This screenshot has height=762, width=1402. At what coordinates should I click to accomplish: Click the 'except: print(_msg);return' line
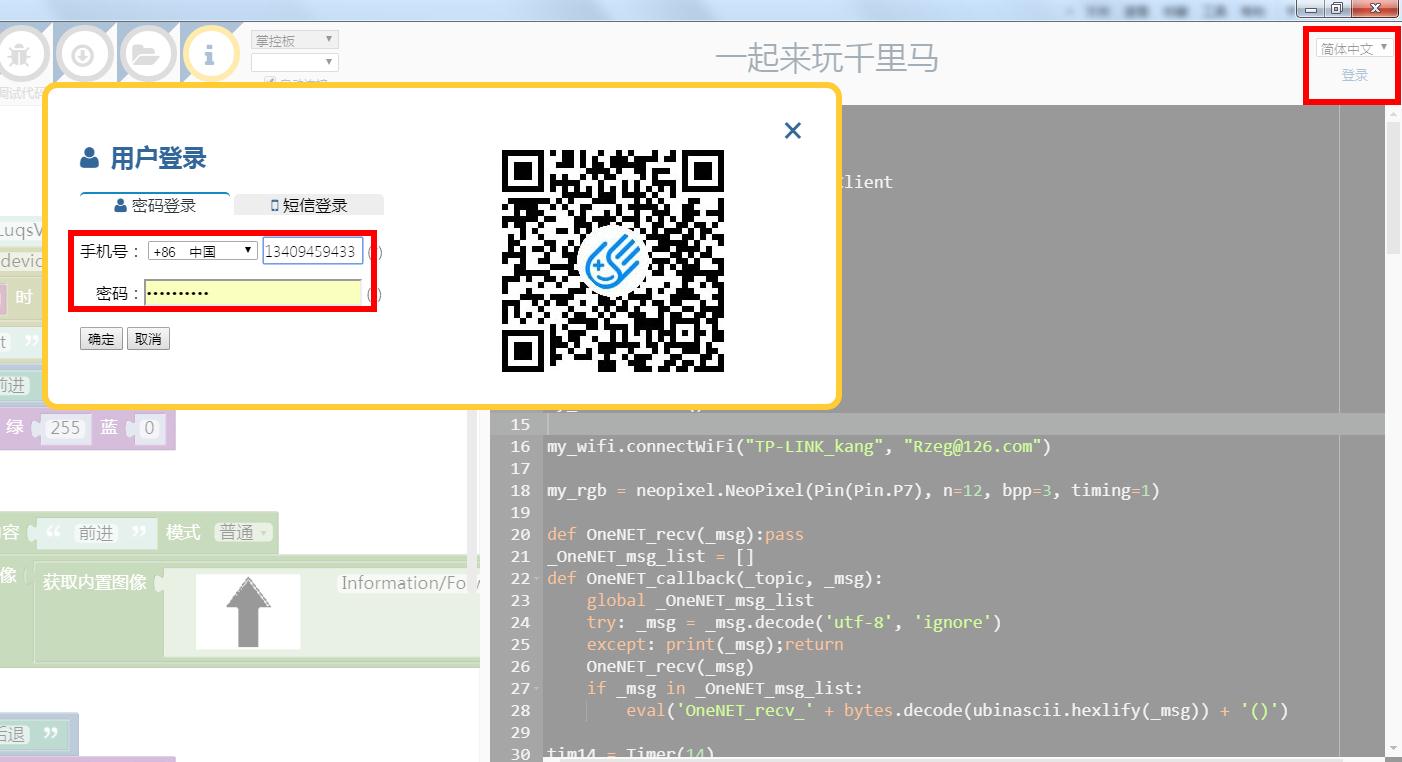[x=715, y=644]
